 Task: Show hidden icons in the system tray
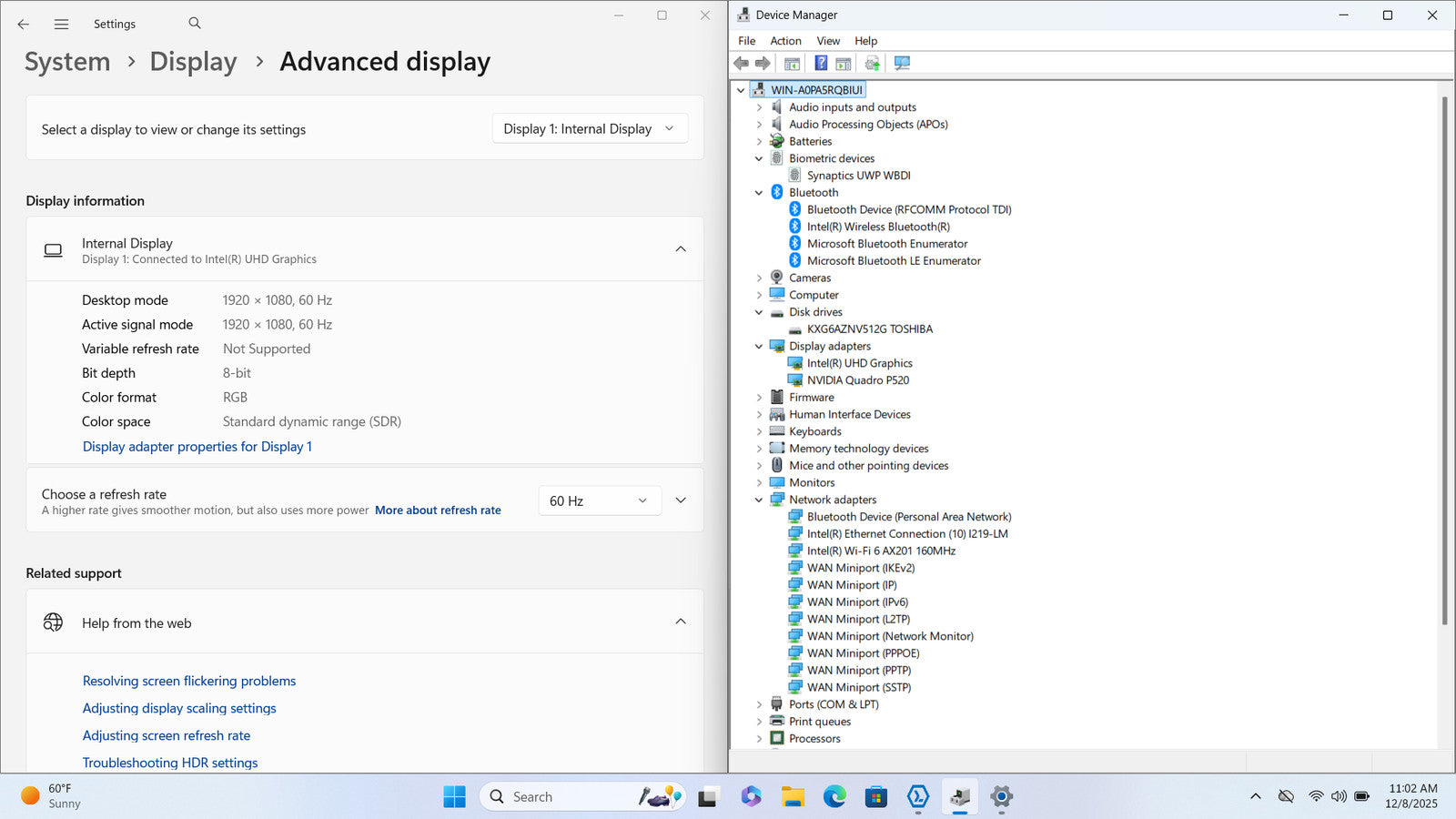(1256, 796)
